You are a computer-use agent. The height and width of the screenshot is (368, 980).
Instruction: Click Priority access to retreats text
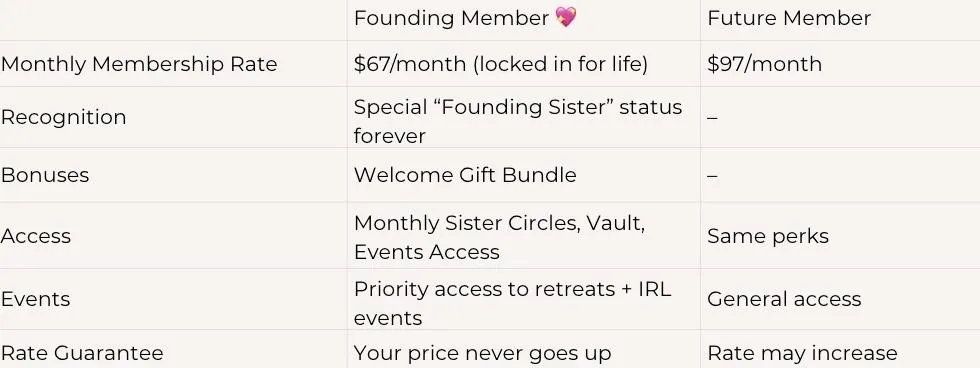tap(512, 303)
